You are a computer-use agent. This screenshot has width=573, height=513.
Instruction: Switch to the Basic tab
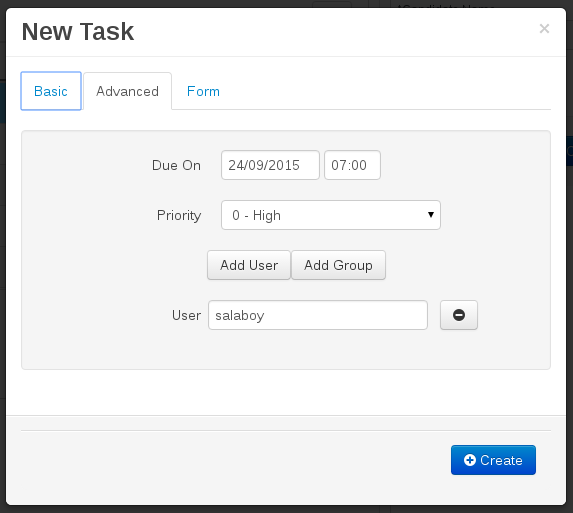pyautogui.click(x=51, y=91)
